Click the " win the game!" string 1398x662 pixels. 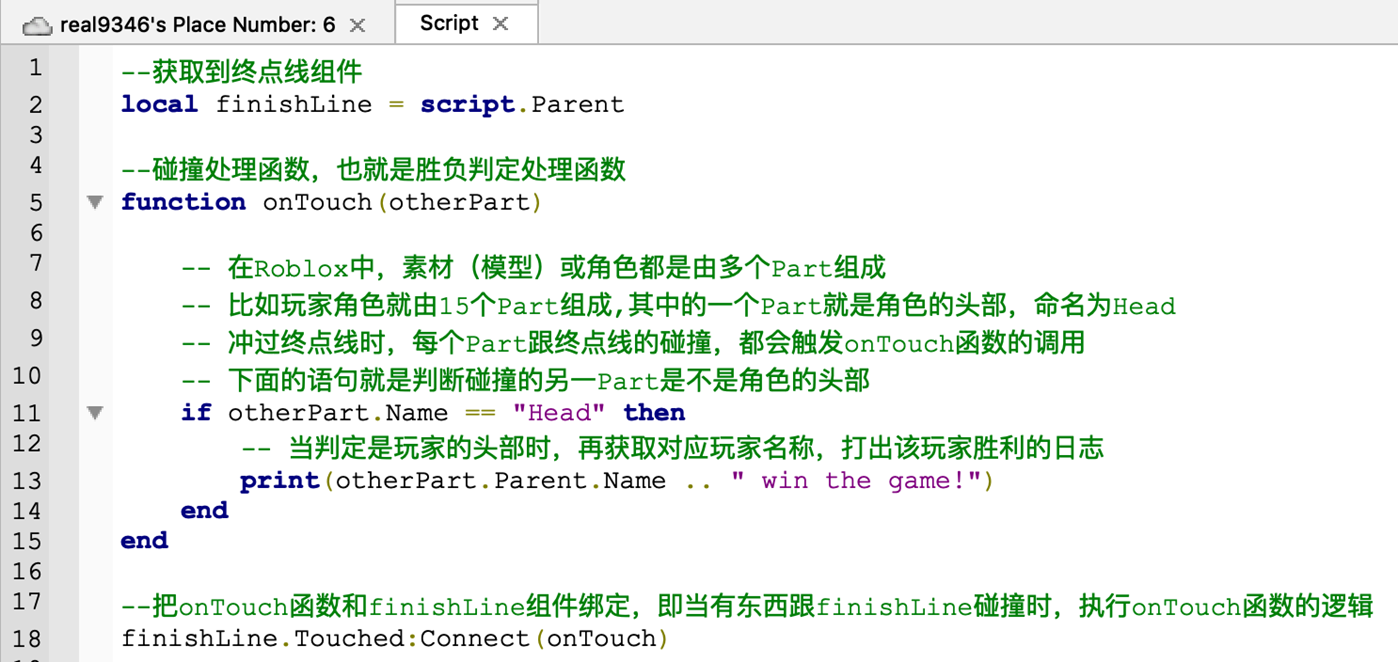coord(857,481)
